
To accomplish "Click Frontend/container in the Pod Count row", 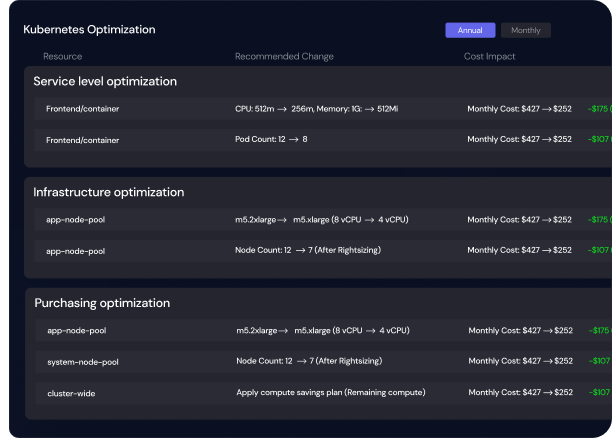I will [82, 140].
